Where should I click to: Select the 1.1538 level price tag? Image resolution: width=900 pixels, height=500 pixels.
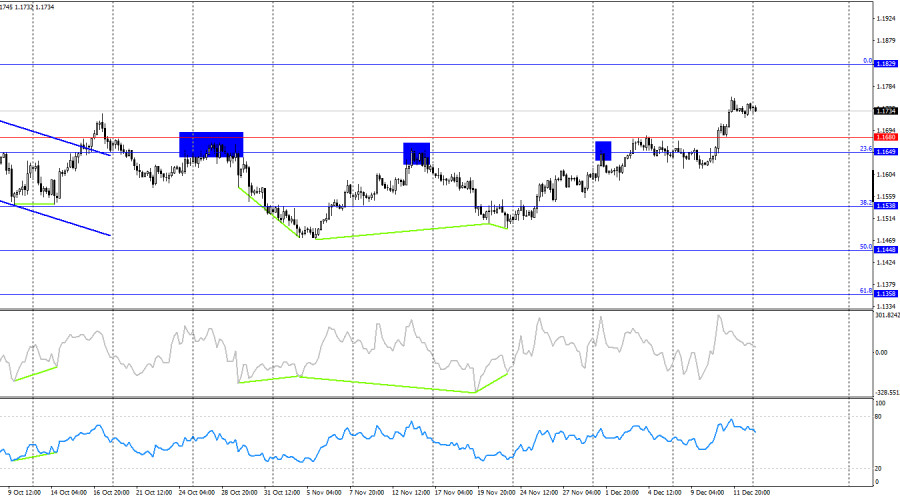(886, 206)
